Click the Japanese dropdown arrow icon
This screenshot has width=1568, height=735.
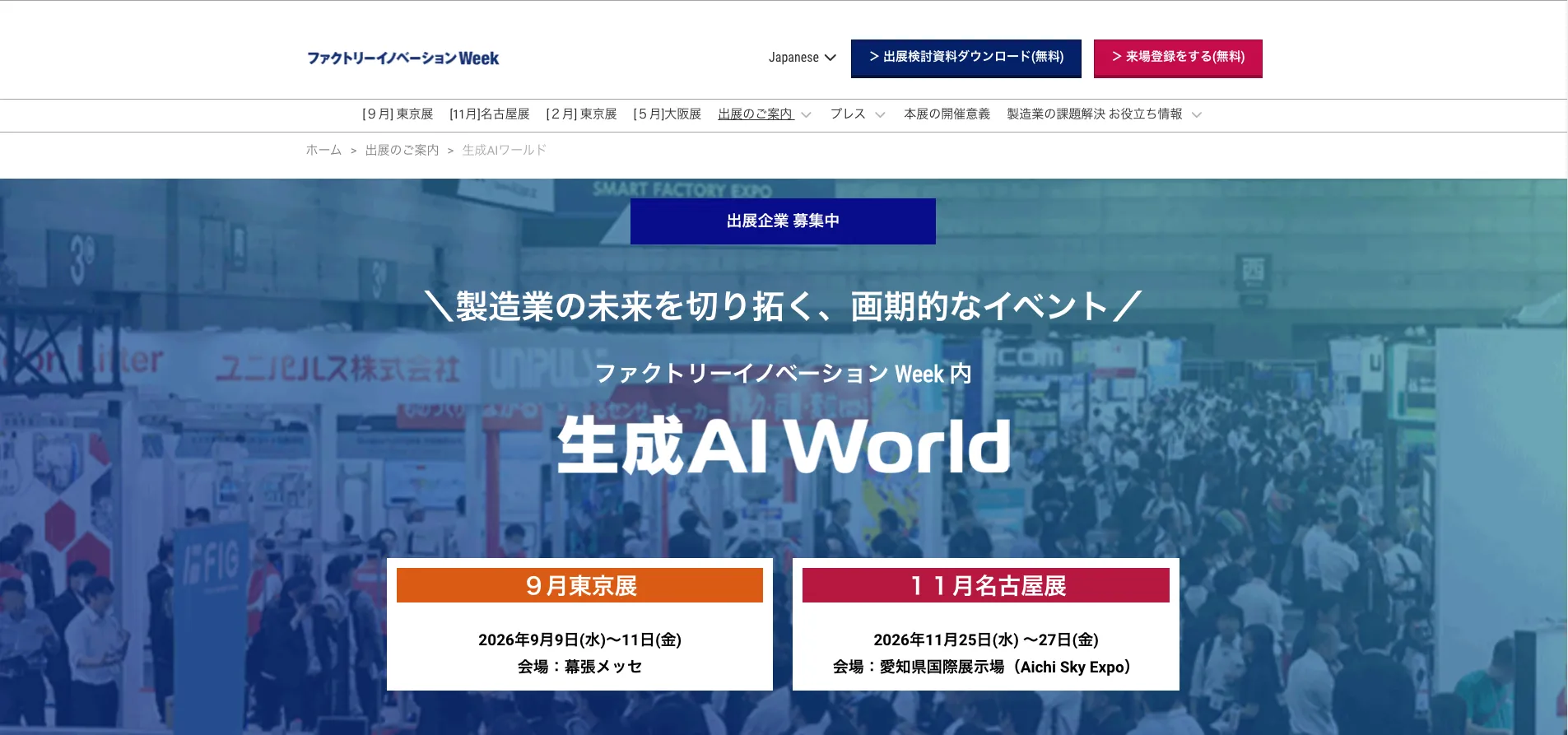click(830, 58)
